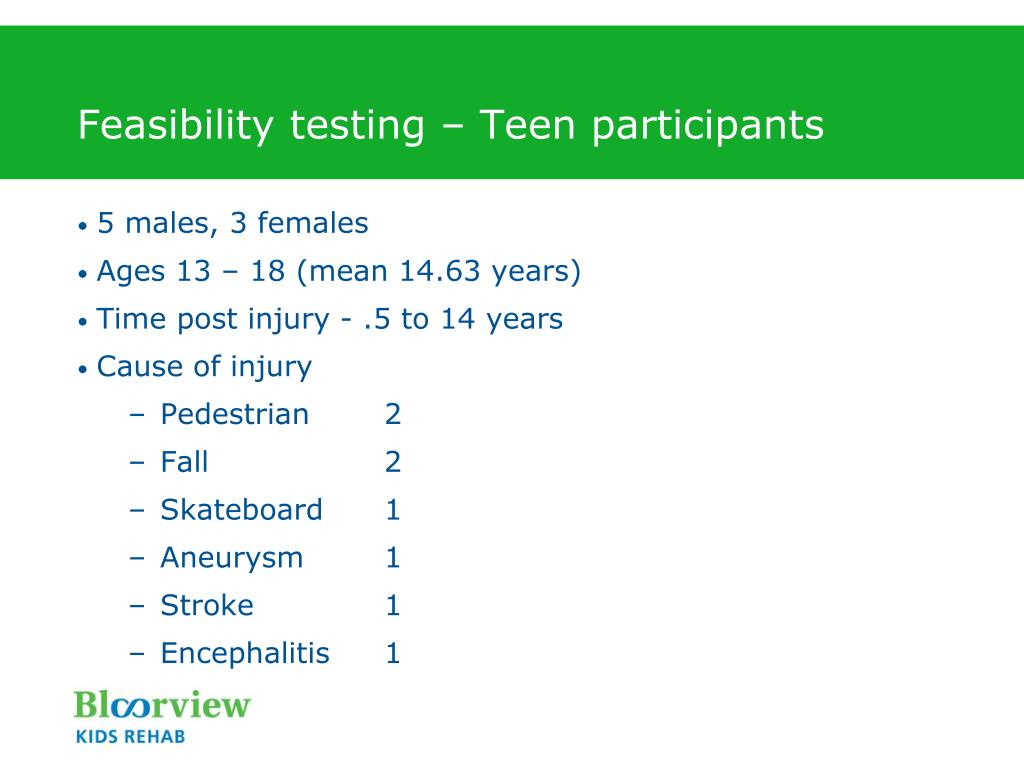Click the Encephalitis list entry
Viewport: 1024px width, 768px height.
(245, 653)
